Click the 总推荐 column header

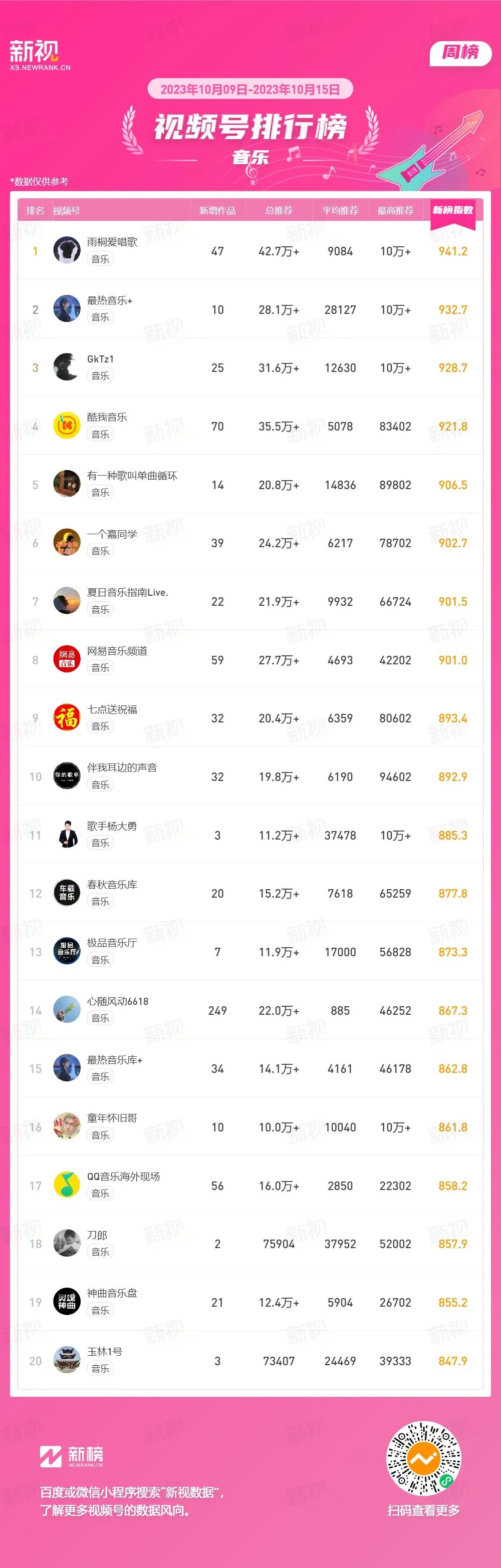tap(279, 211)
